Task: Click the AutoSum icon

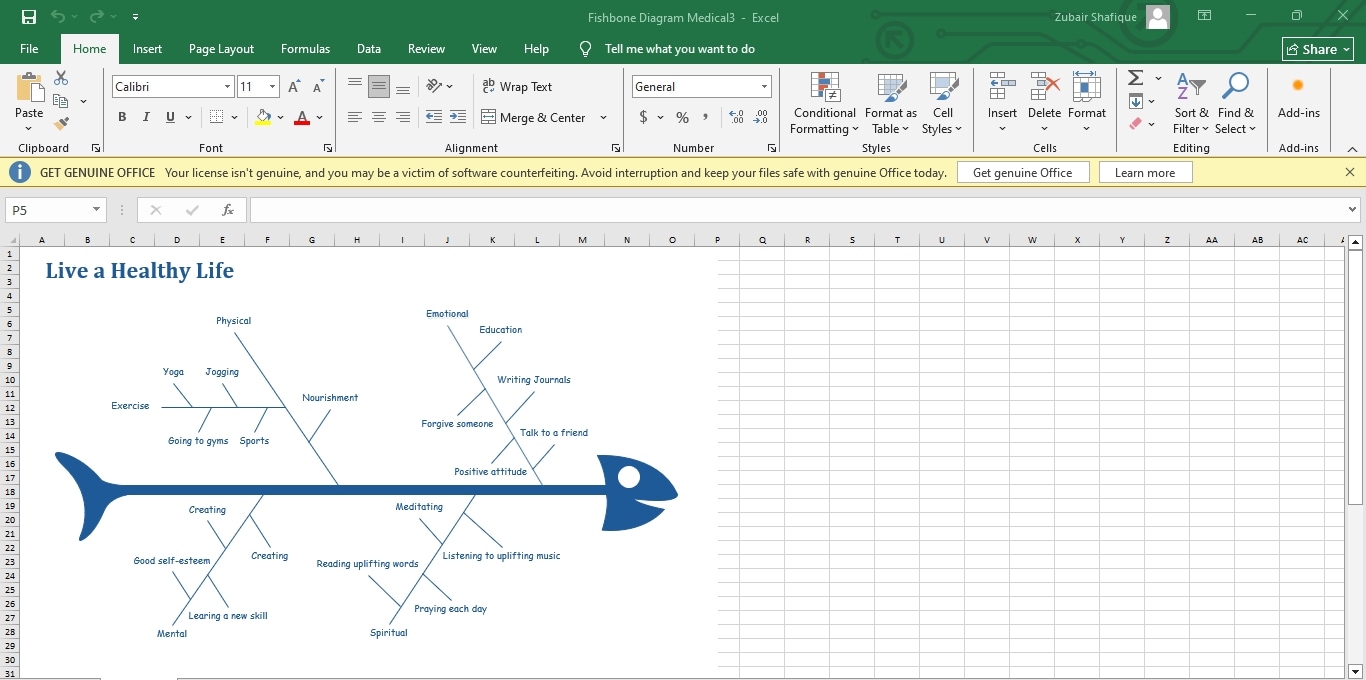Action: click(x=1135, y=77)
